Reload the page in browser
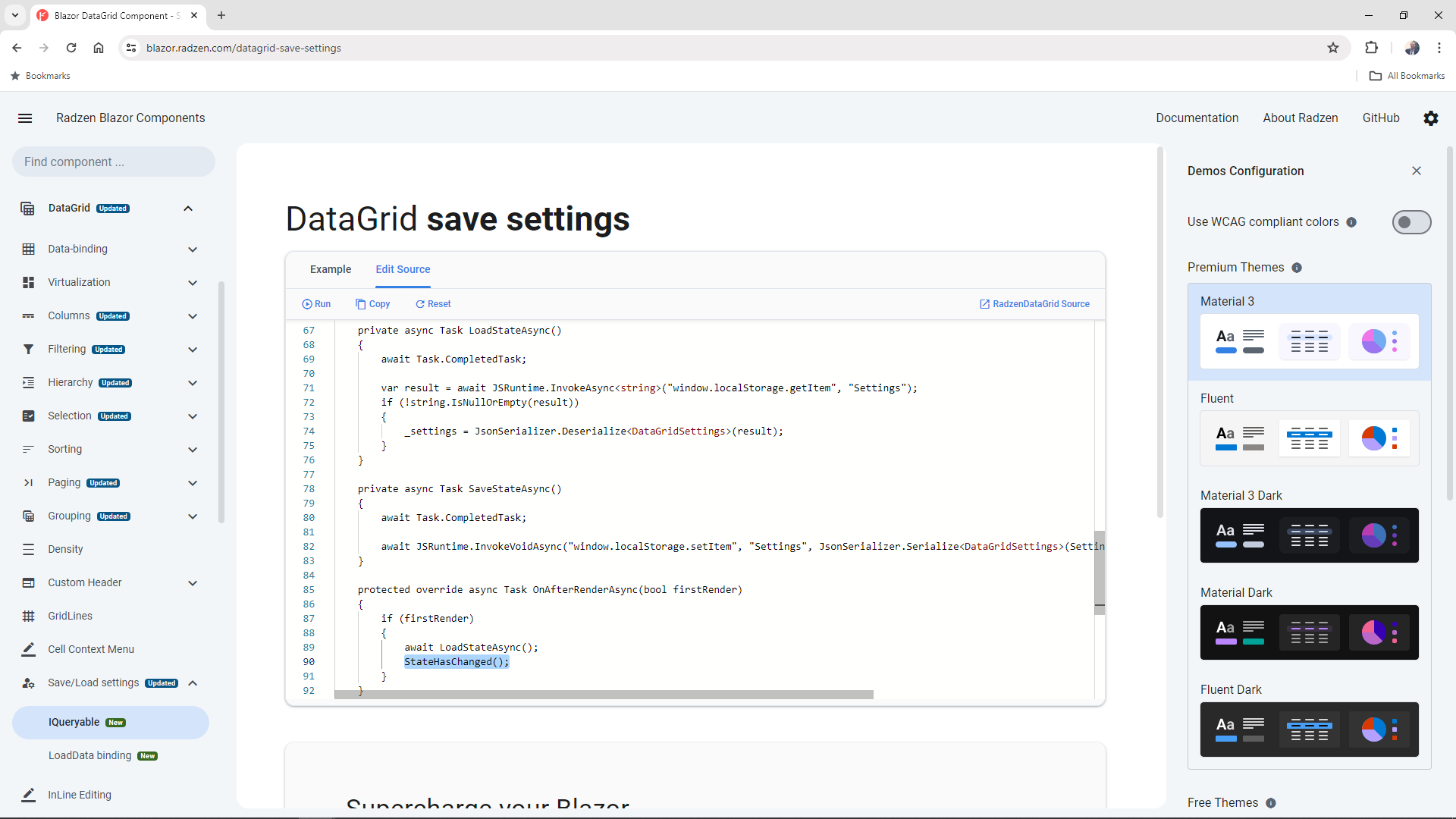The width and height of the screenshot is (1456, 819). click(71, 48)
